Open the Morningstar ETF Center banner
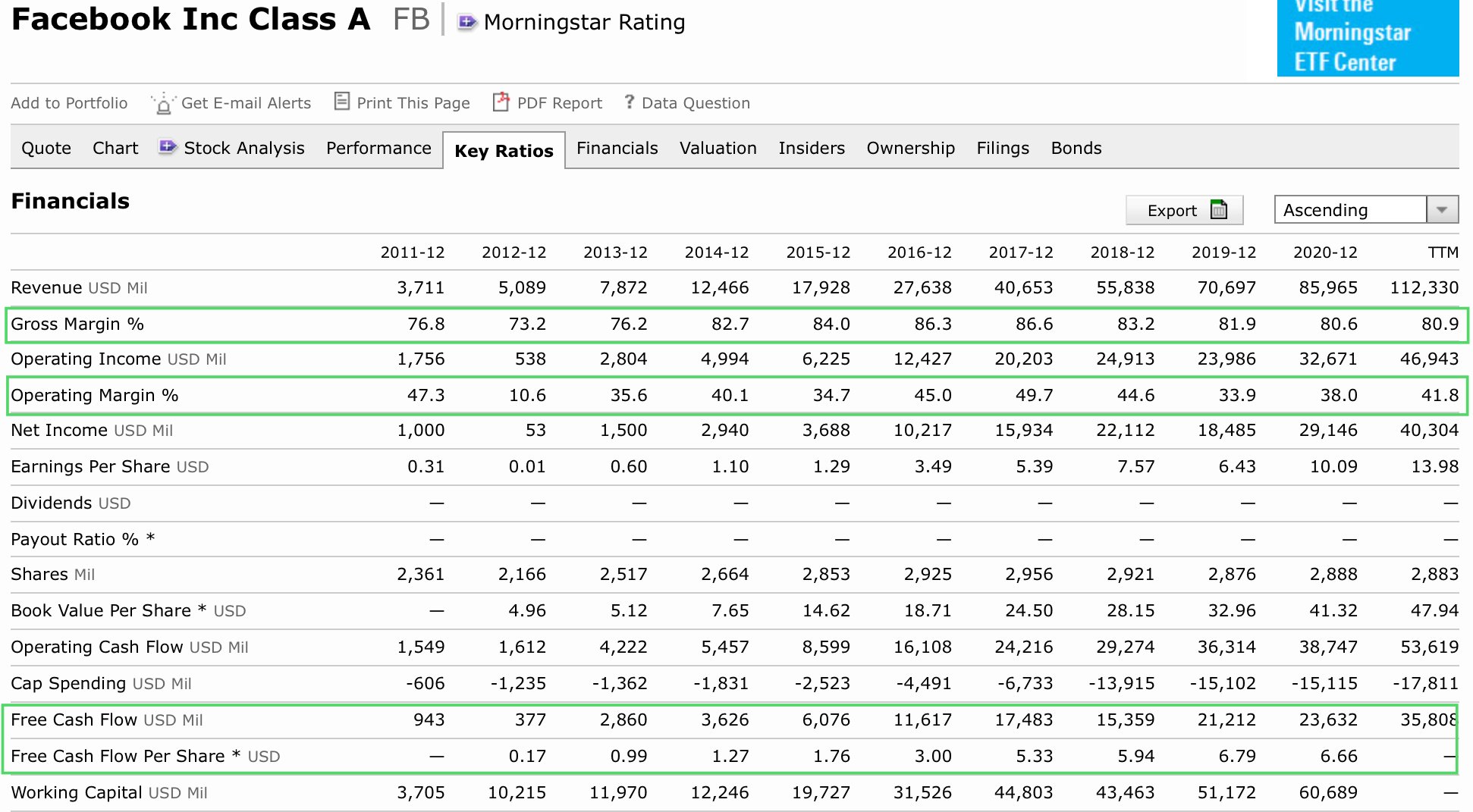 [x=1368, y=37]
